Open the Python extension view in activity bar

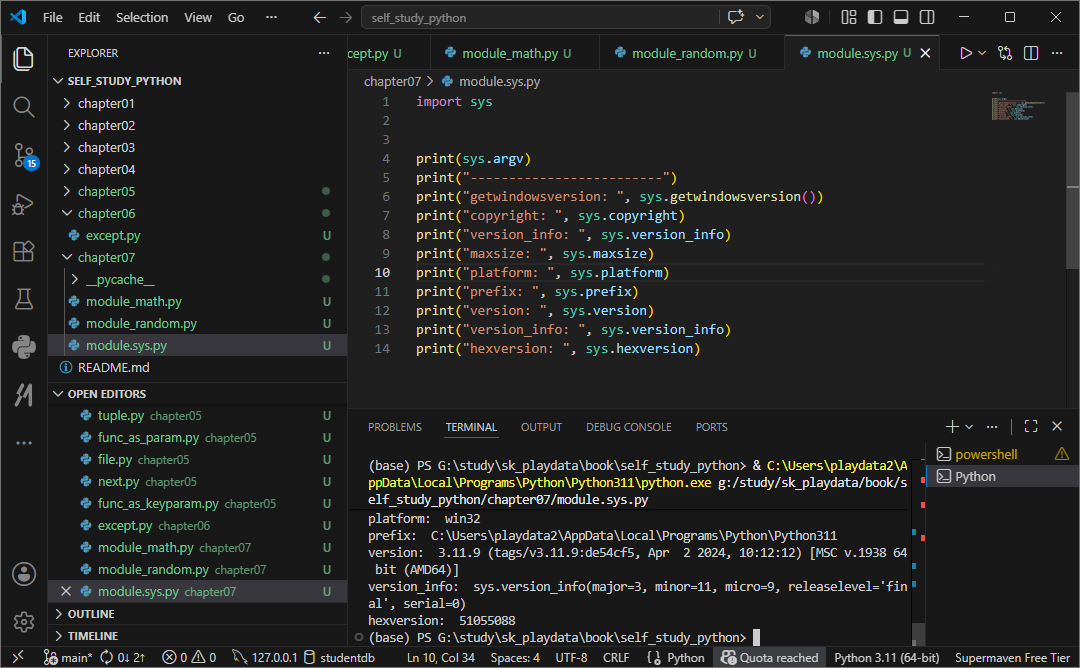pos(23,346)
